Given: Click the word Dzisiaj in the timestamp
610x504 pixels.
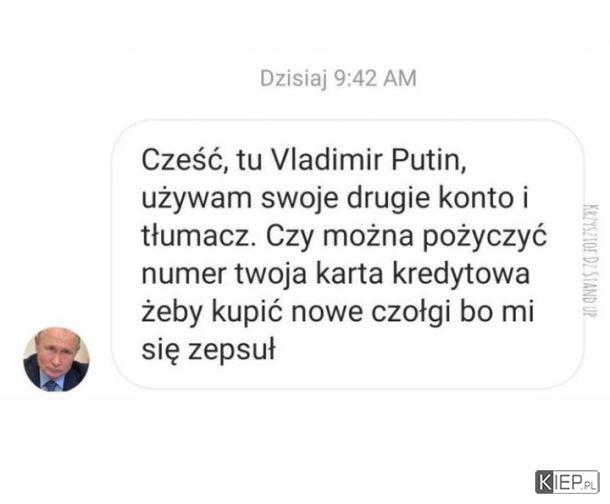Looking at the screenshot, I should (x=293, y=78).
